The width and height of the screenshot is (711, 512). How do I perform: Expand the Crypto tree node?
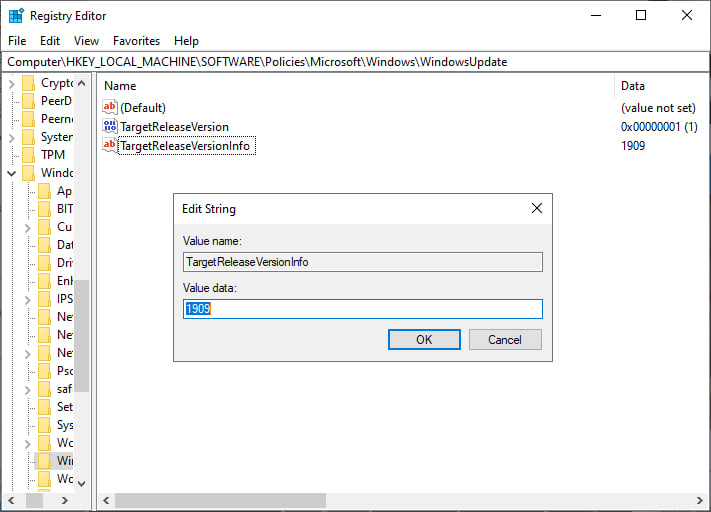point(12,83)
